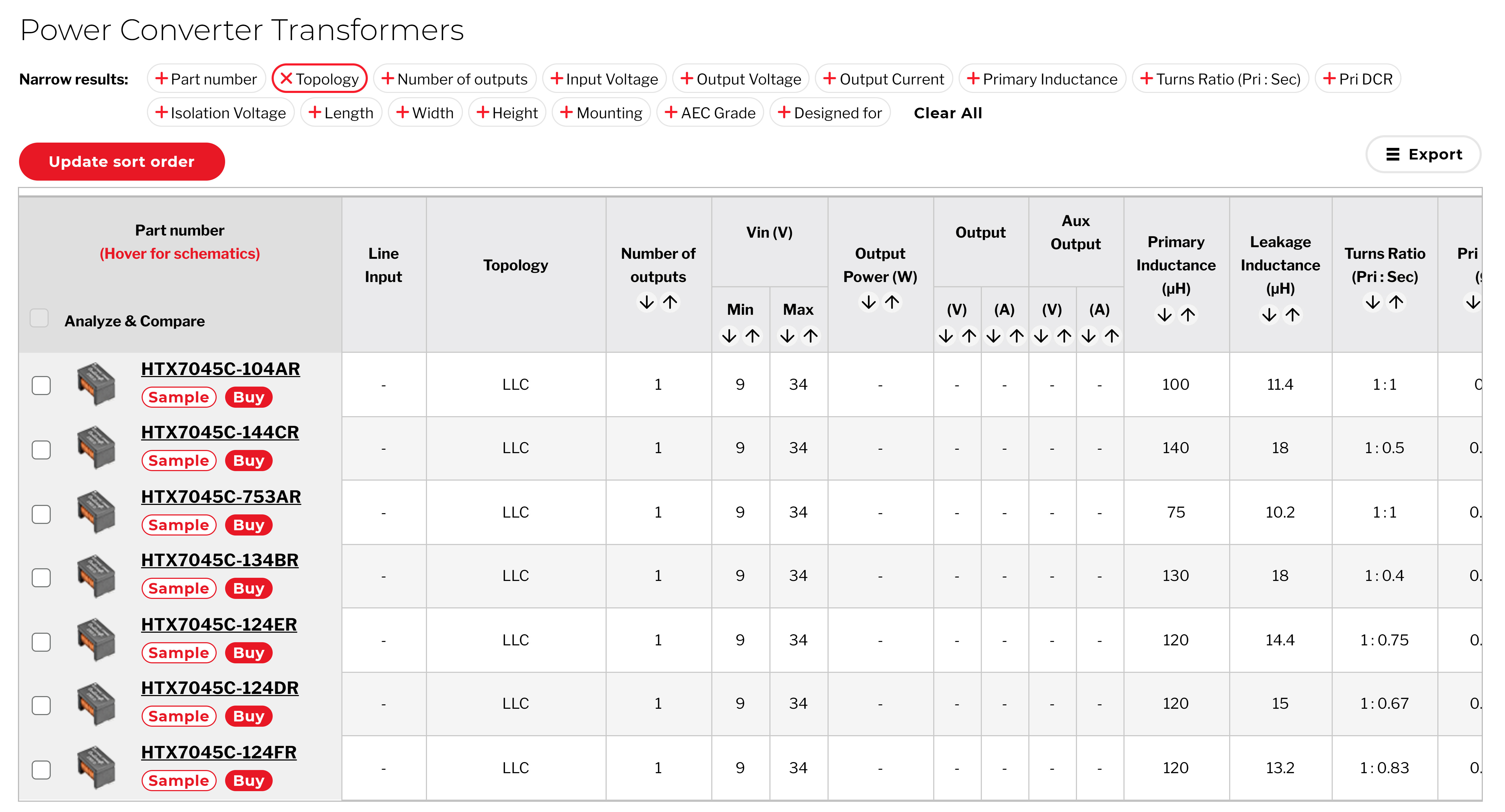The width and height of the screenshot is (1505, 812).
Task: Select checkbox for HTX7045C-104AR
Action: 41,385
